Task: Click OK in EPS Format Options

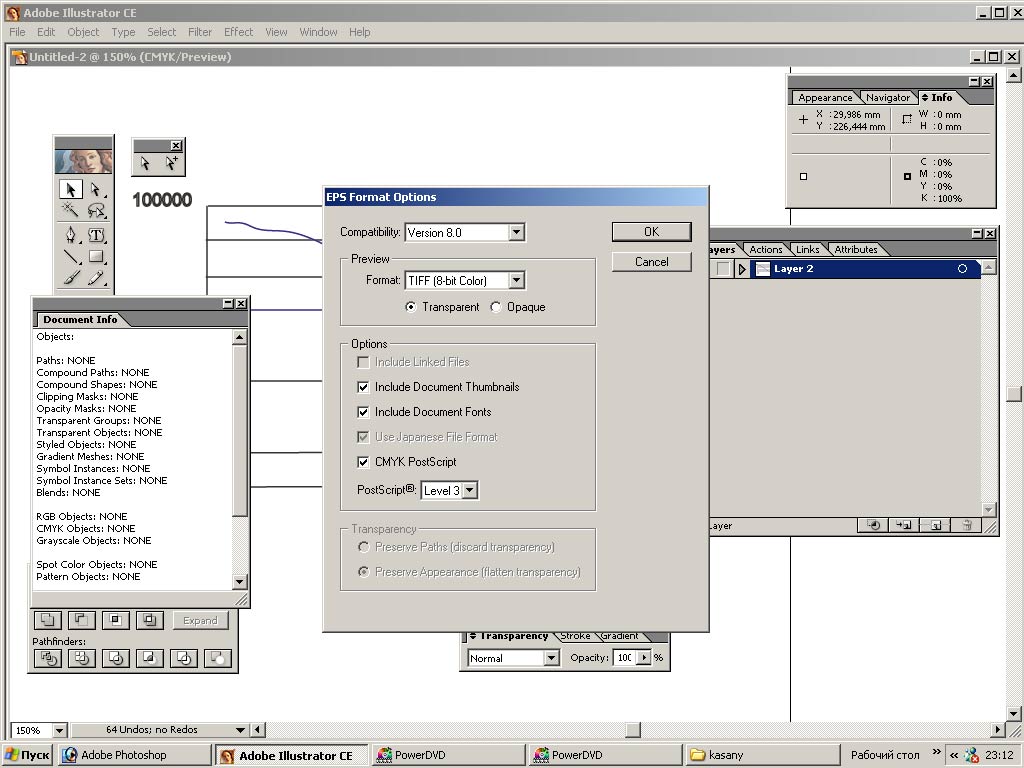Action: (651, 232)
